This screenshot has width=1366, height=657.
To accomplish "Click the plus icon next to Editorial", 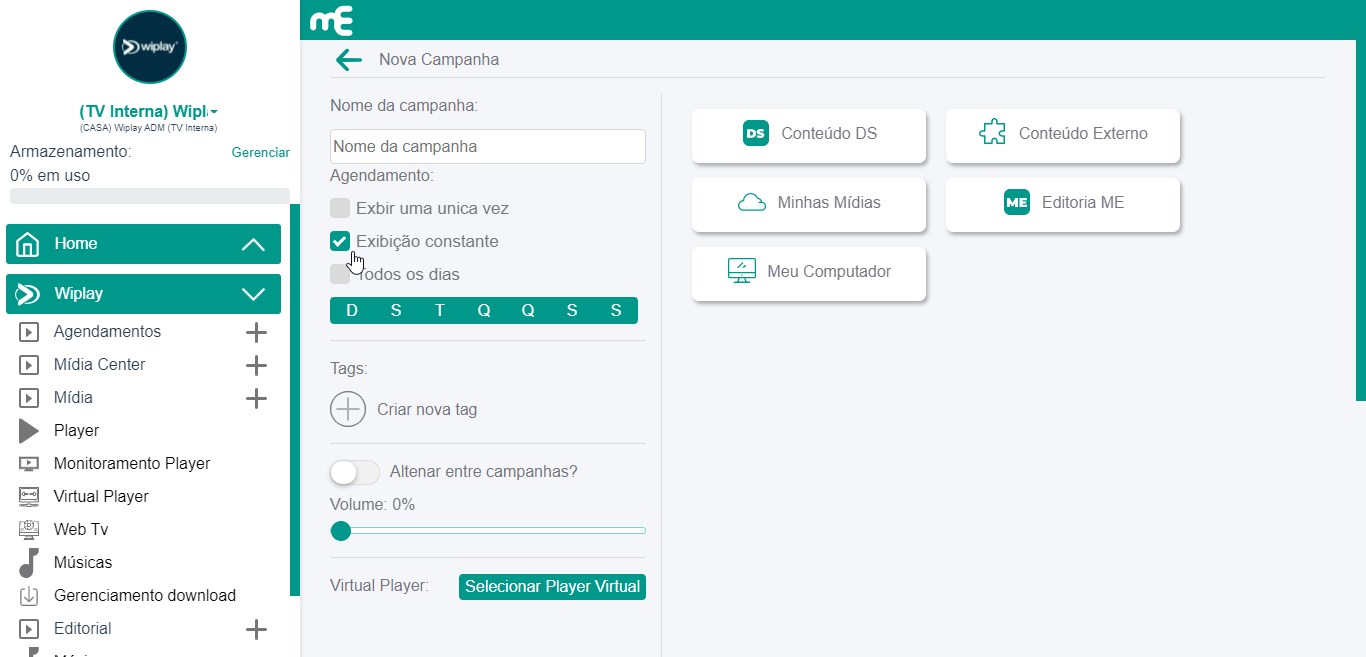I will 256,629.
